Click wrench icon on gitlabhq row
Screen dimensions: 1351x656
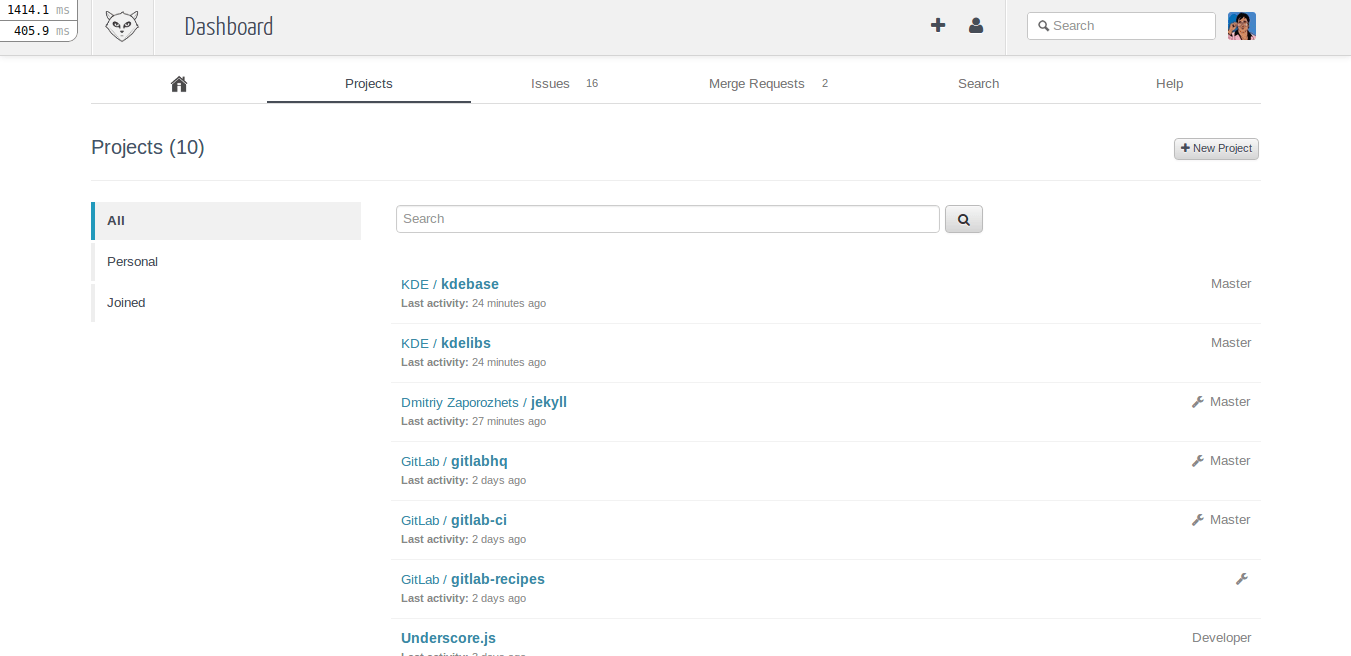click(x=1197, y=461)
